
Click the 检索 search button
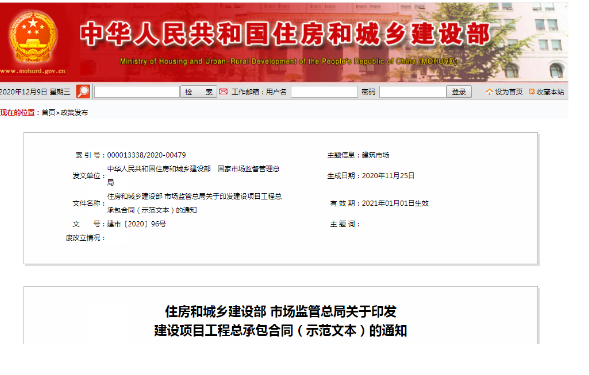[x=199, y=92]
